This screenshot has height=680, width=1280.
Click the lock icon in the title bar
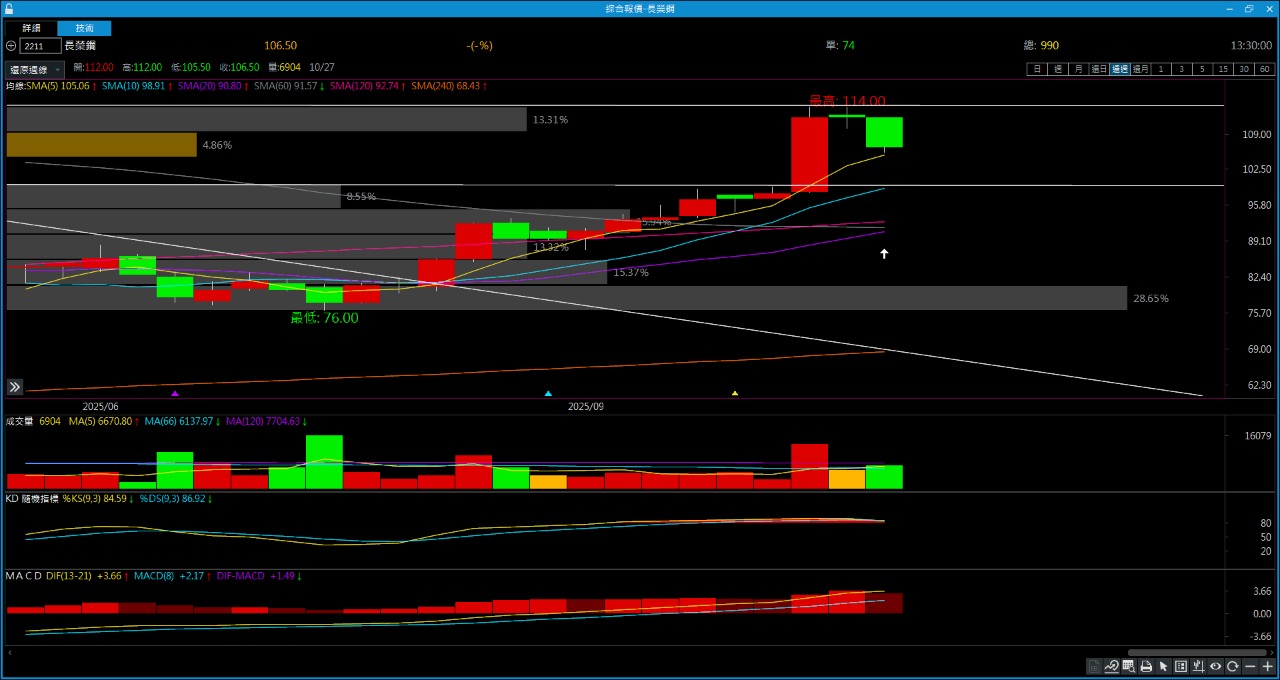coord(9,7)
